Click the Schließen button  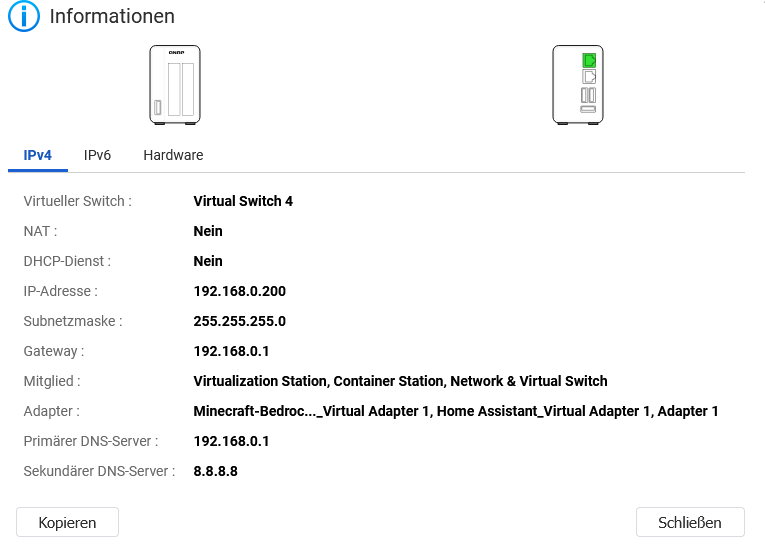690,522
